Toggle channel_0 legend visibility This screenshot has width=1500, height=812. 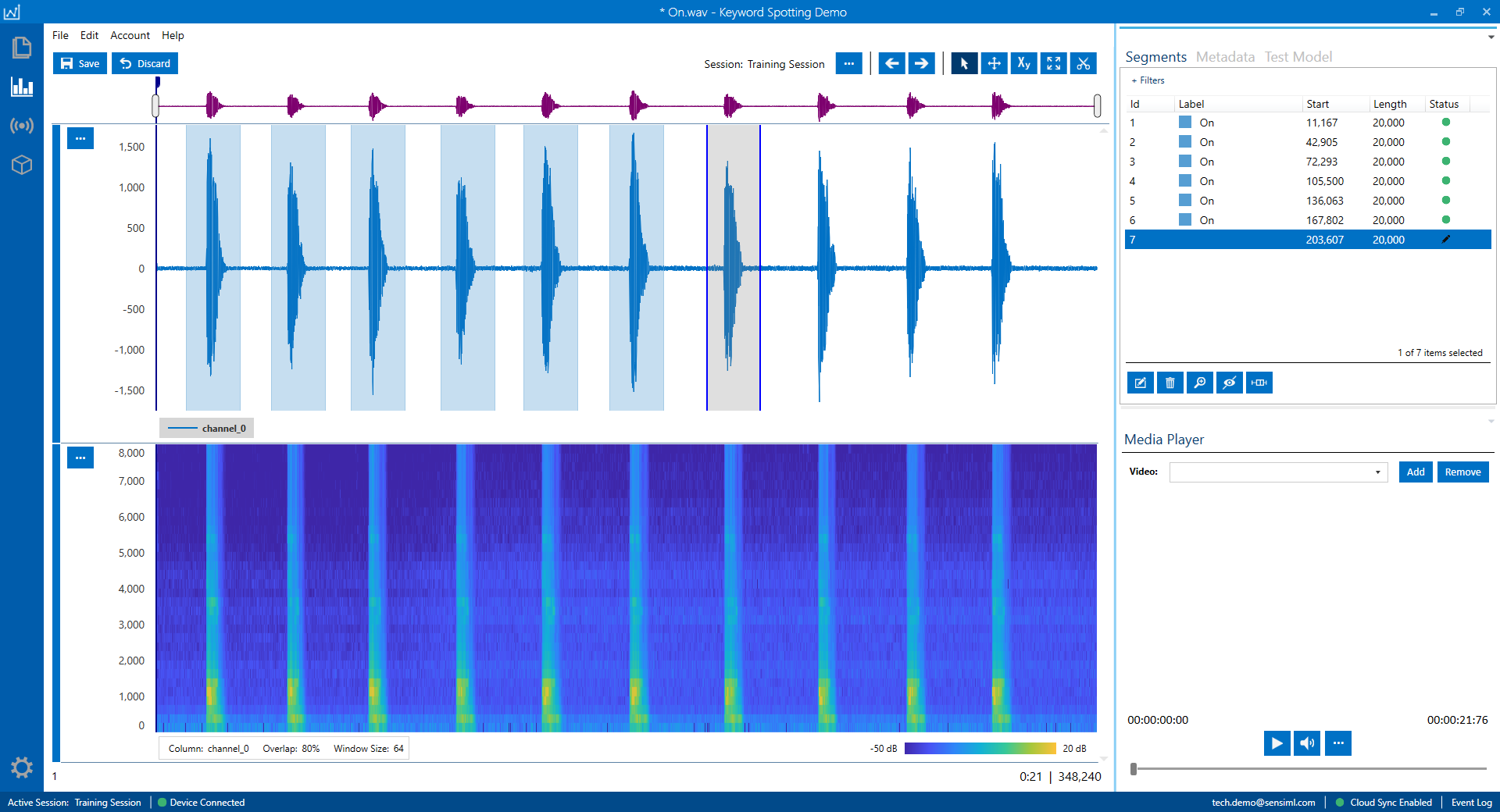(207, 428)
